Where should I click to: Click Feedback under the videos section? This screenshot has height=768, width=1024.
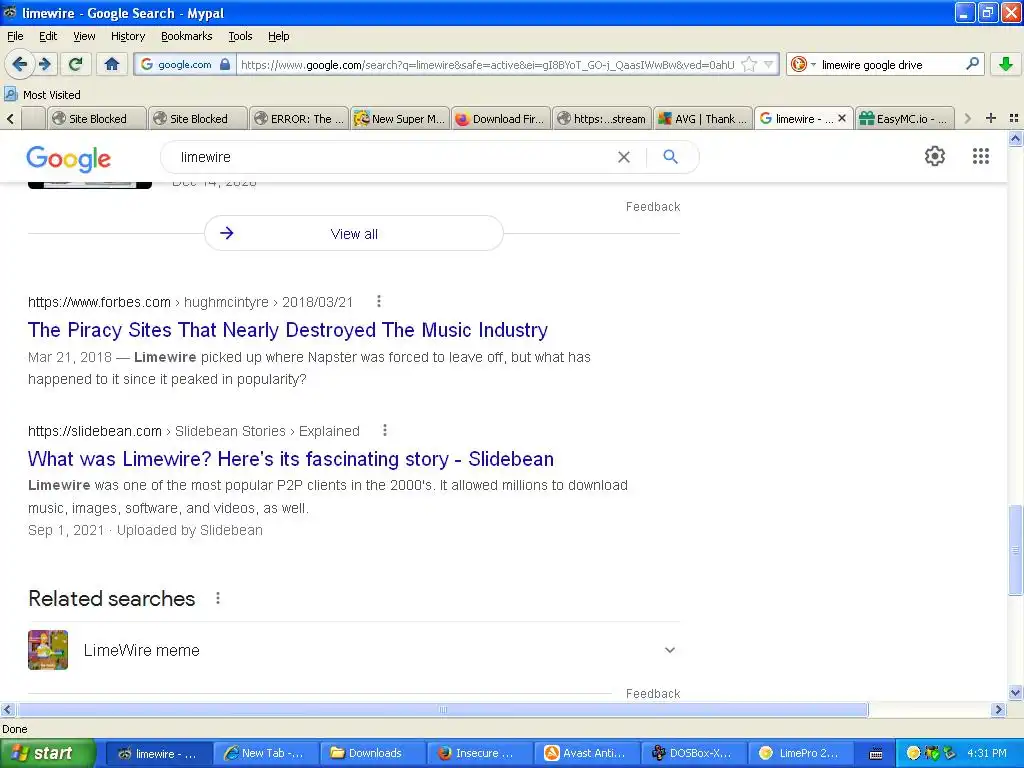(x=653, y=206)
